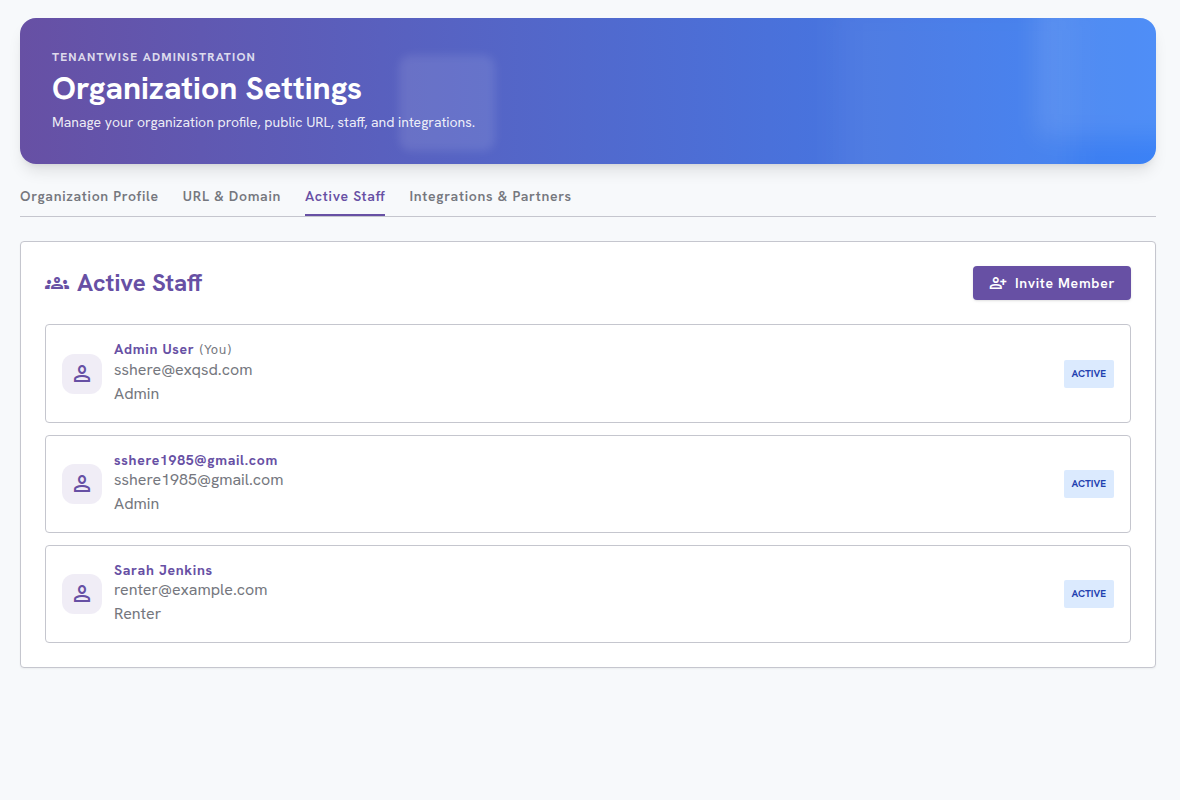The image size is (1180, 800).
Task: Click the Active Staff group icon
Action: [x=57, y=284]
